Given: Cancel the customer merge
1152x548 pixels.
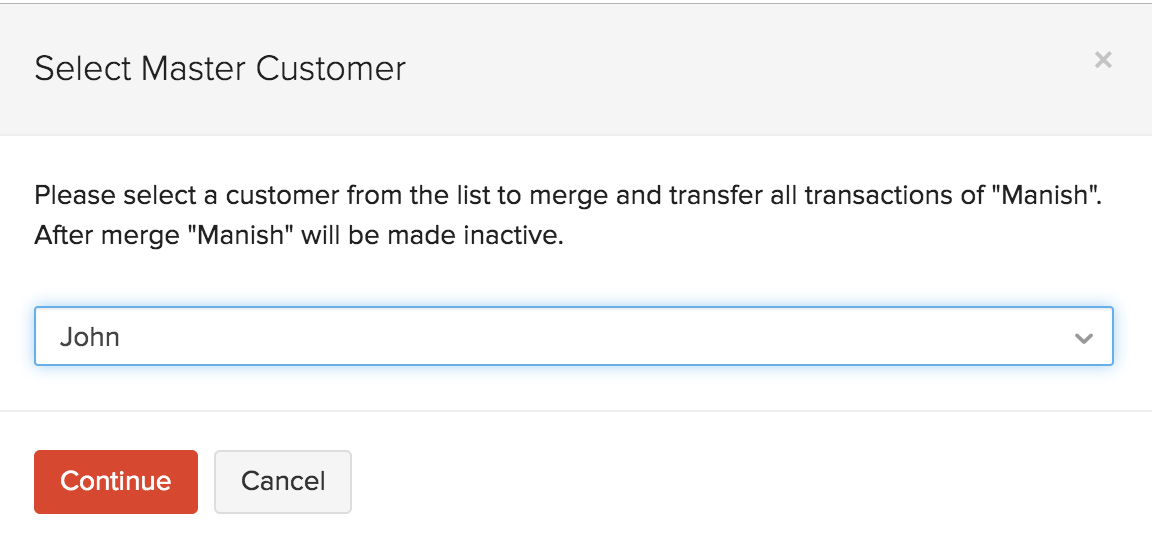Looking at the screenshot, I should 283,482.
